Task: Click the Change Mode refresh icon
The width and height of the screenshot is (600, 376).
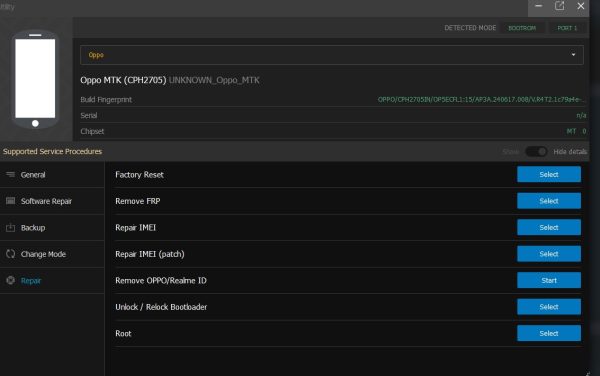Action: 10,254
